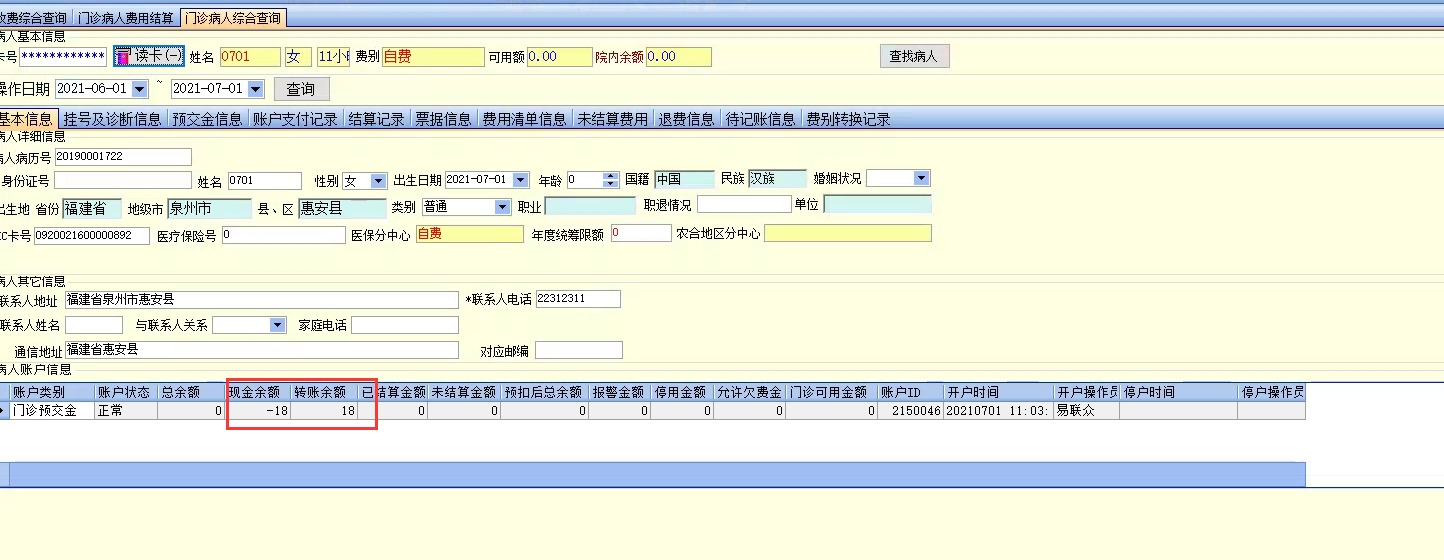This screenshot has width=1444, height=560.
Task: Select the 门诊预交金 account row cell
Action: click(51, 411)
